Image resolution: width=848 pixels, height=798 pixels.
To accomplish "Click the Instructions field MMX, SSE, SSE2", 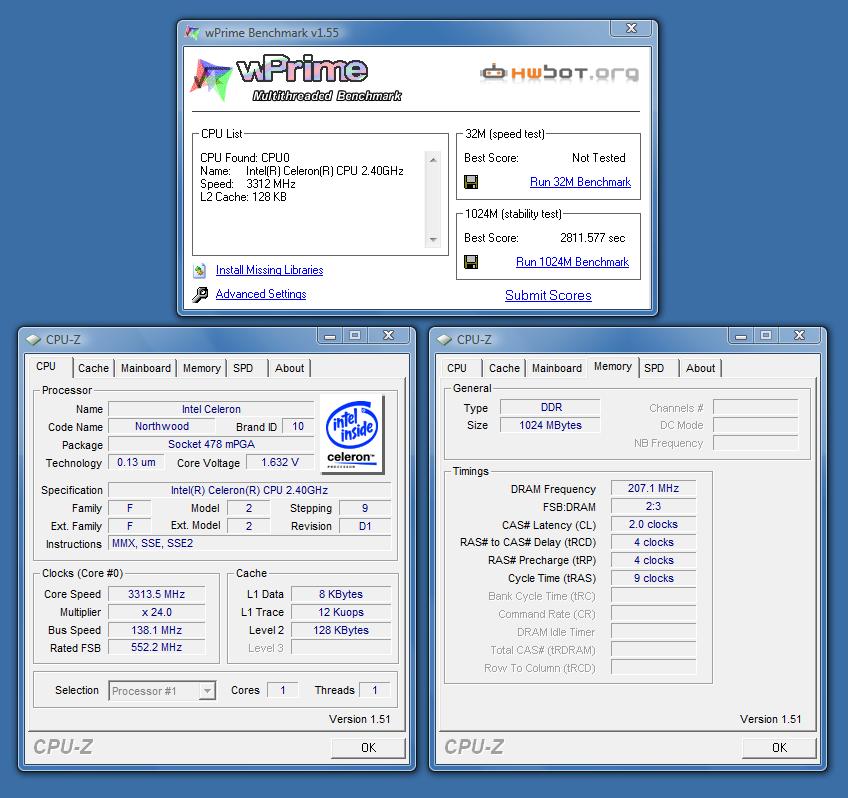I will point(249,543).
